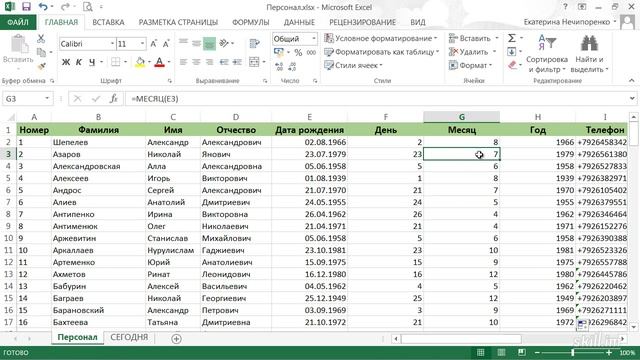Open Найти и выделить dropdown
640x360 pixels.
click(589, 54)
